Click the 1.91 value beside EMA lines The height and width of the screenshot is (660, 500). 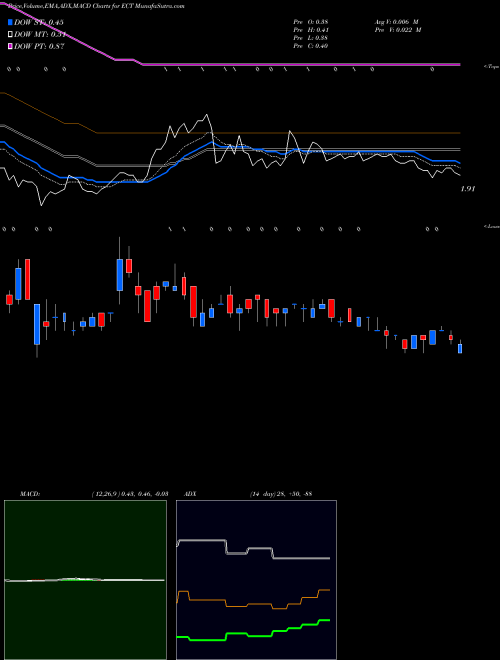(x=468, y=189)
